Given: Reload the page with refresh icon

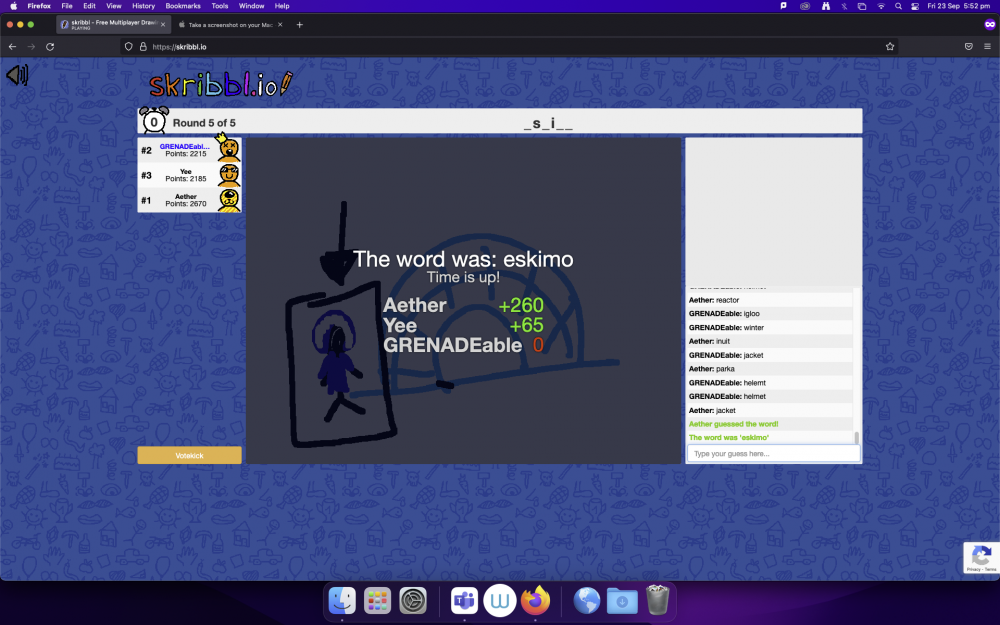Looking at the screenshot, I should click(50, 46).
